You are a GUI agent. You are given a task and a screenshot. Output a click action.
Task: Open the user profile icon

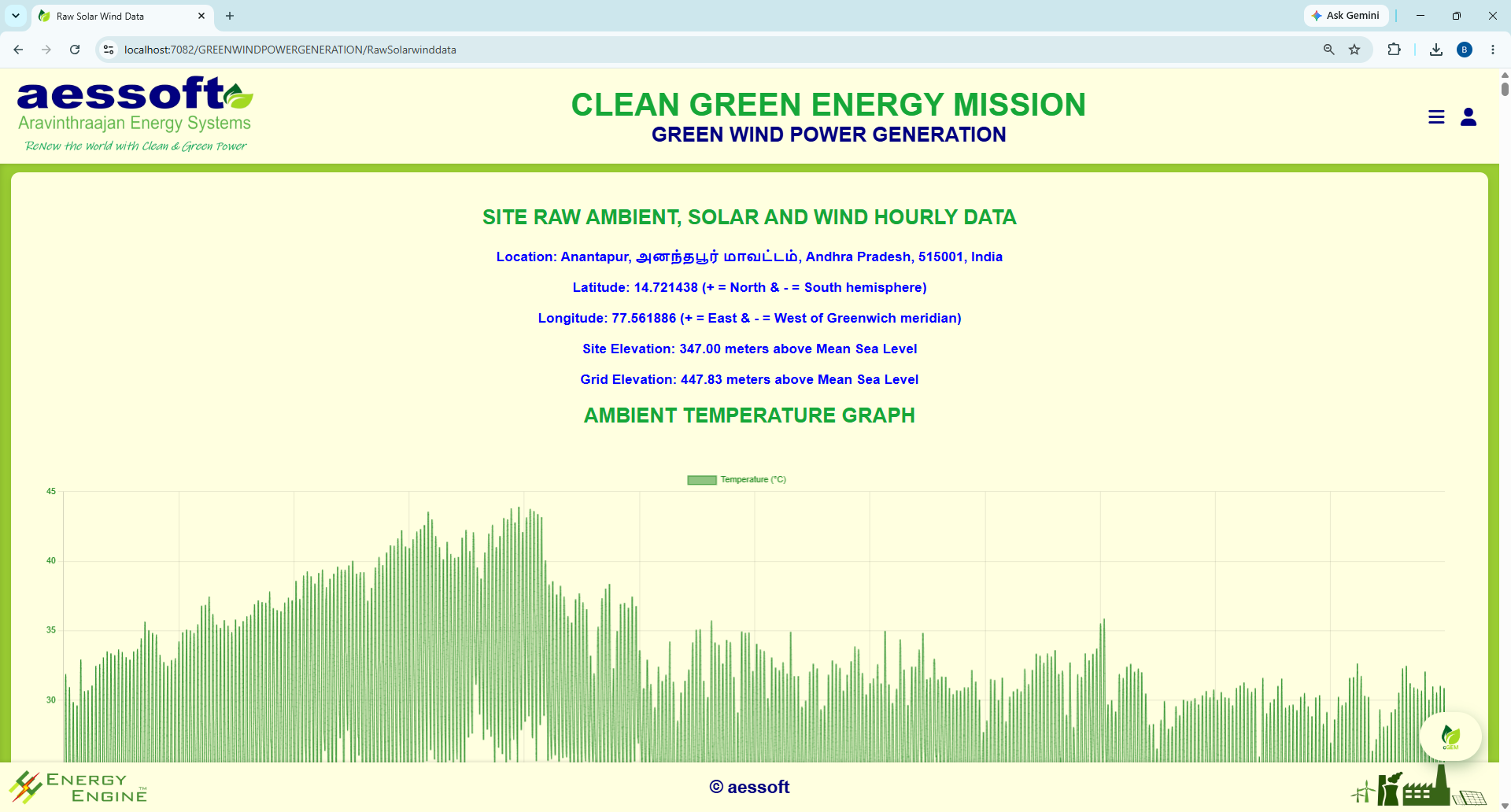[1469, 117]
